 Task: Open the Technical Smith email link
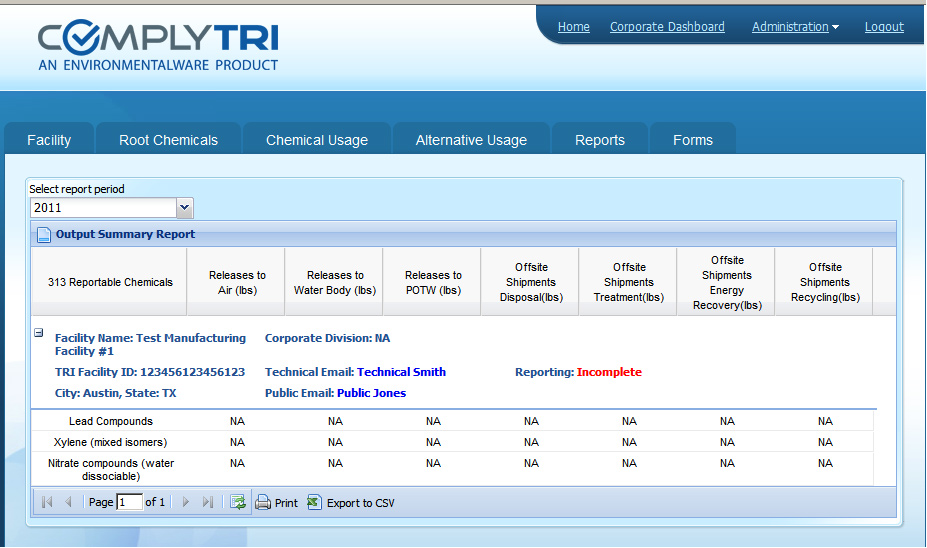[401, 372]
